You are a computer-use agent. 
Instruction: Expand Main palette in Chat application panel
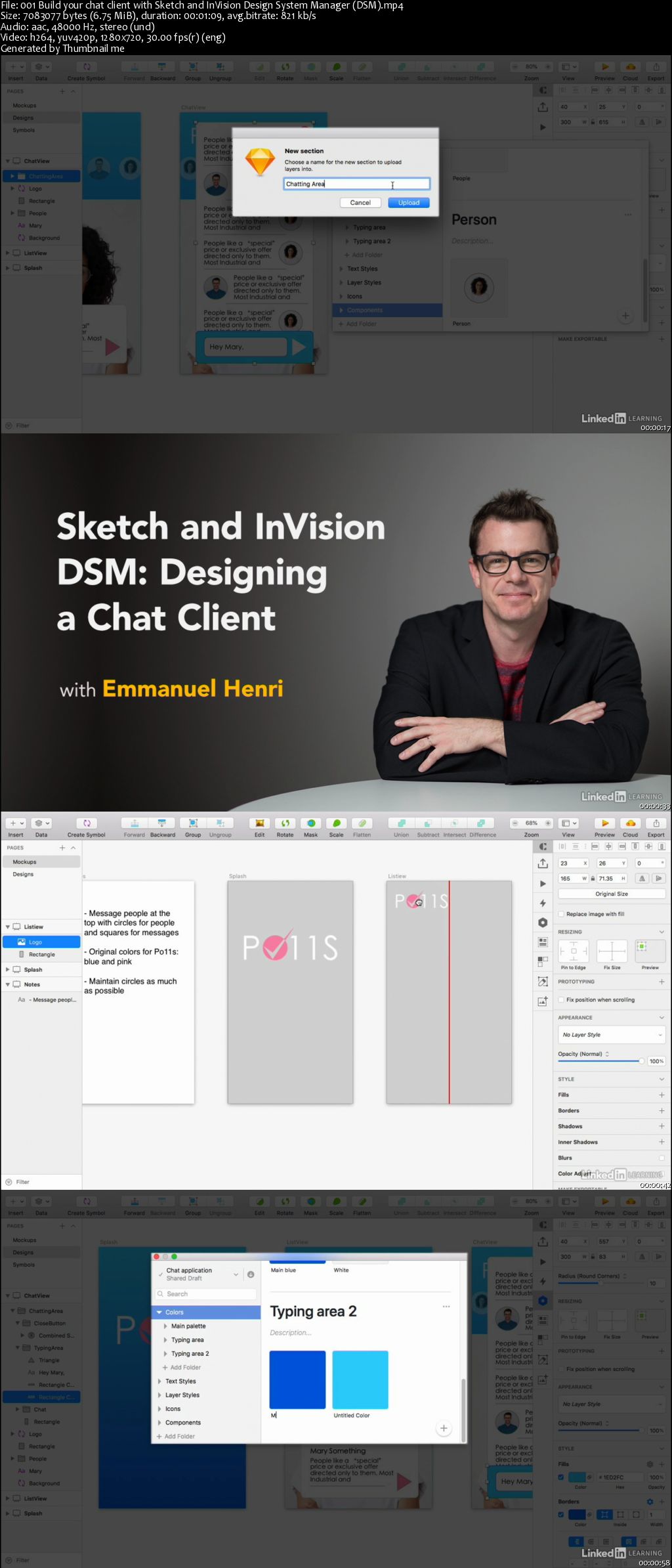[165, 1326]
